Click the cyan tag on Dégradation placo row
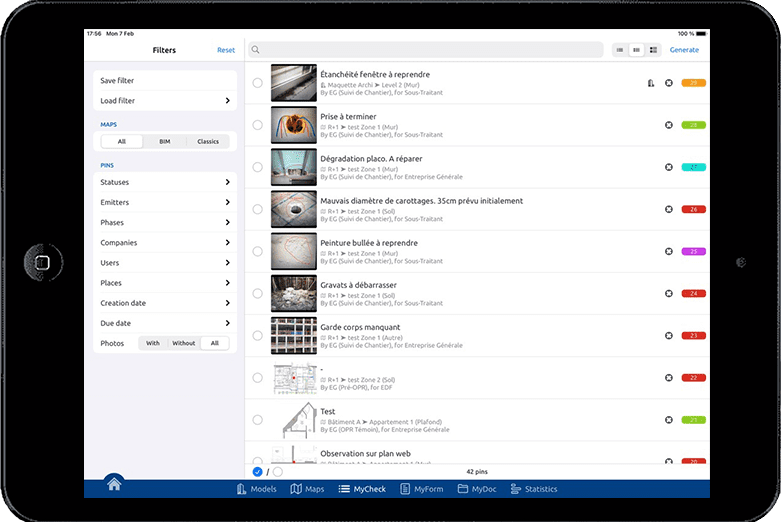The height and width of the screenshot is (522, 781). (693, 167)
